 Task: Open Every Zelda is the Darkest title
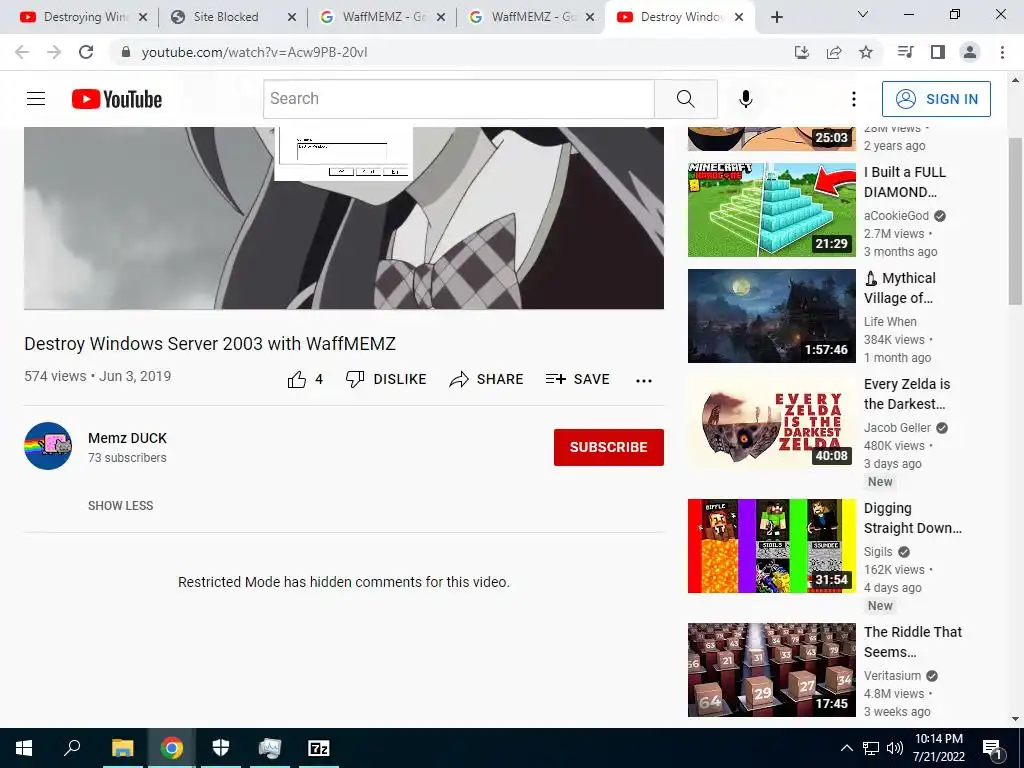907,394
